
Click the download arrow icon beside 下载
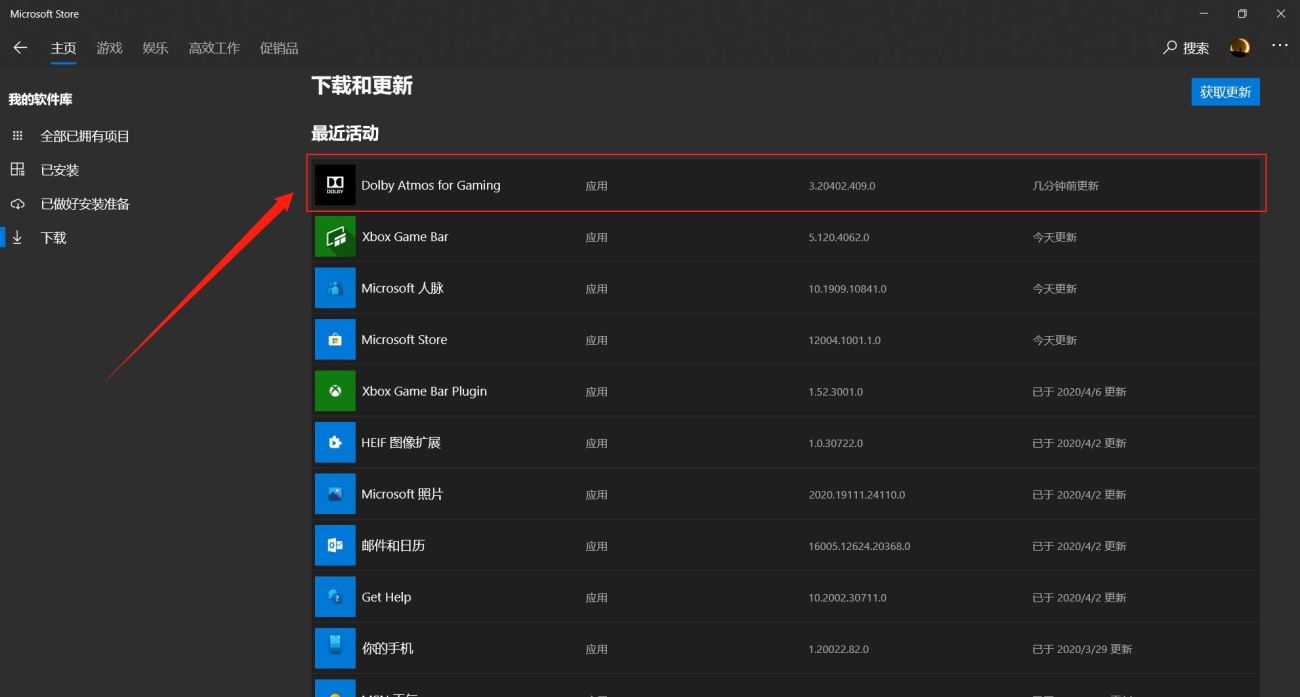click(17, 238)
